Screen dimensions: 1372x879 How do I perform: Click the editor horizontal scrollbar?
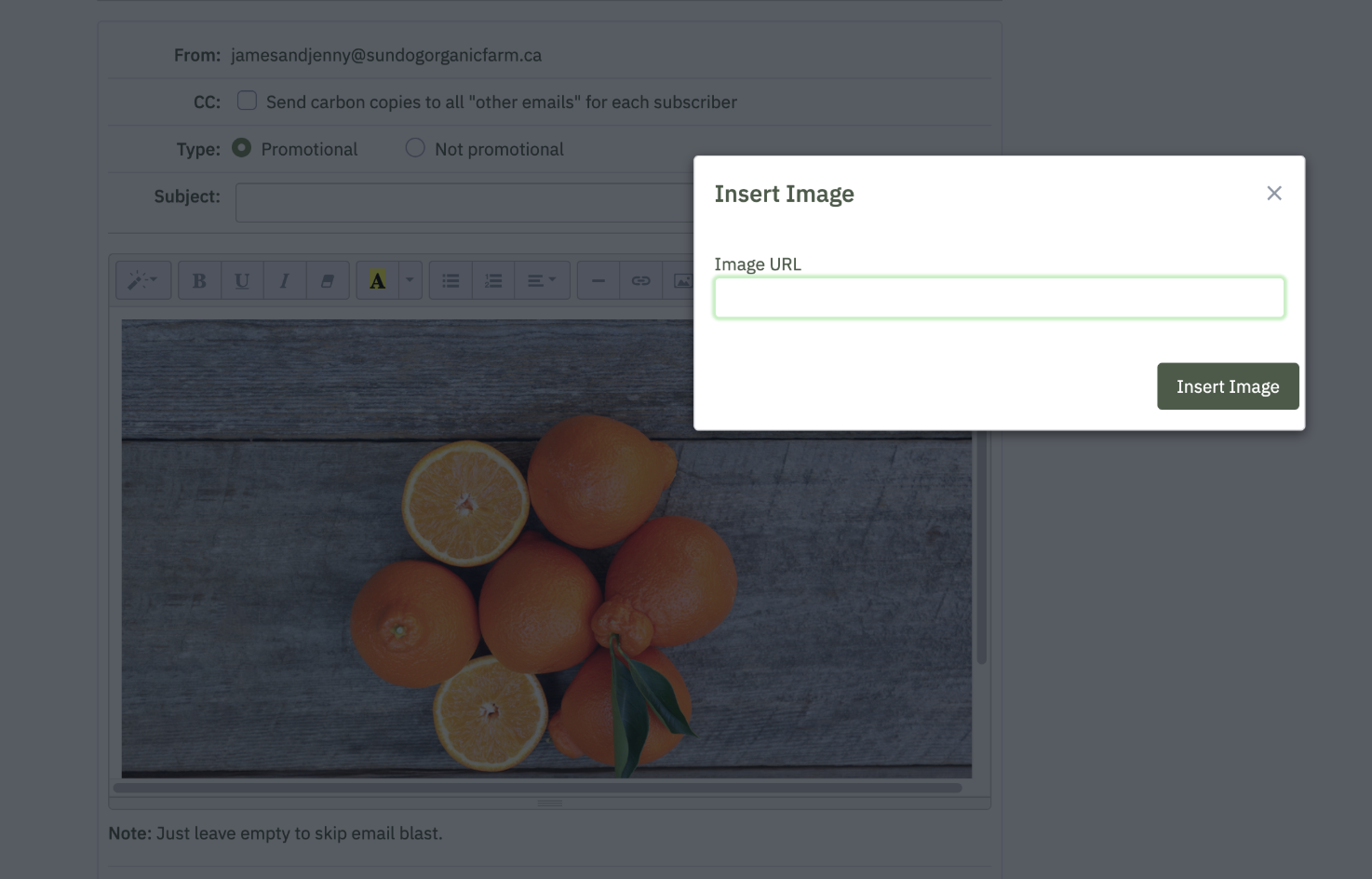[537, 788]
